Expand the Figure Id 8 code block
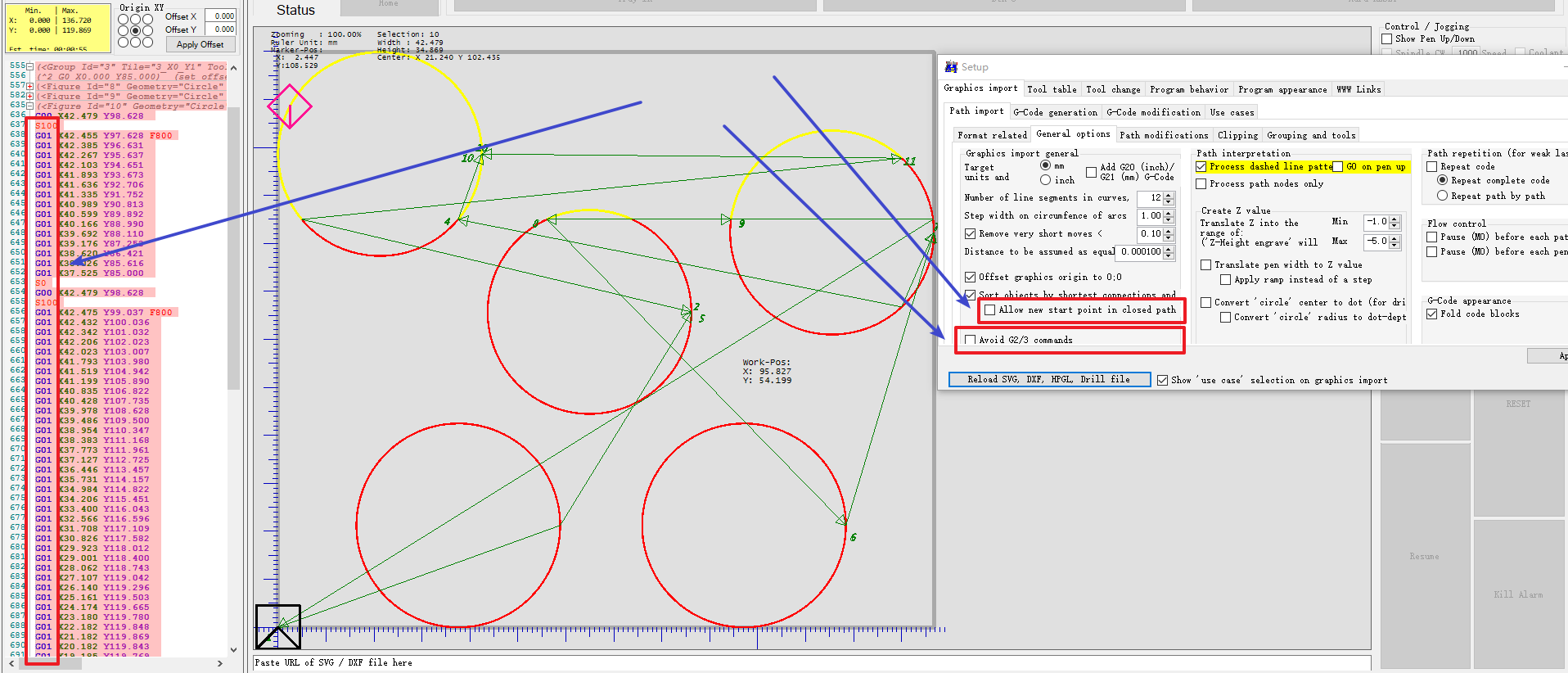The height and width of the screenshot is (673, 1568). pyautogui.click(x=30, y=86)
